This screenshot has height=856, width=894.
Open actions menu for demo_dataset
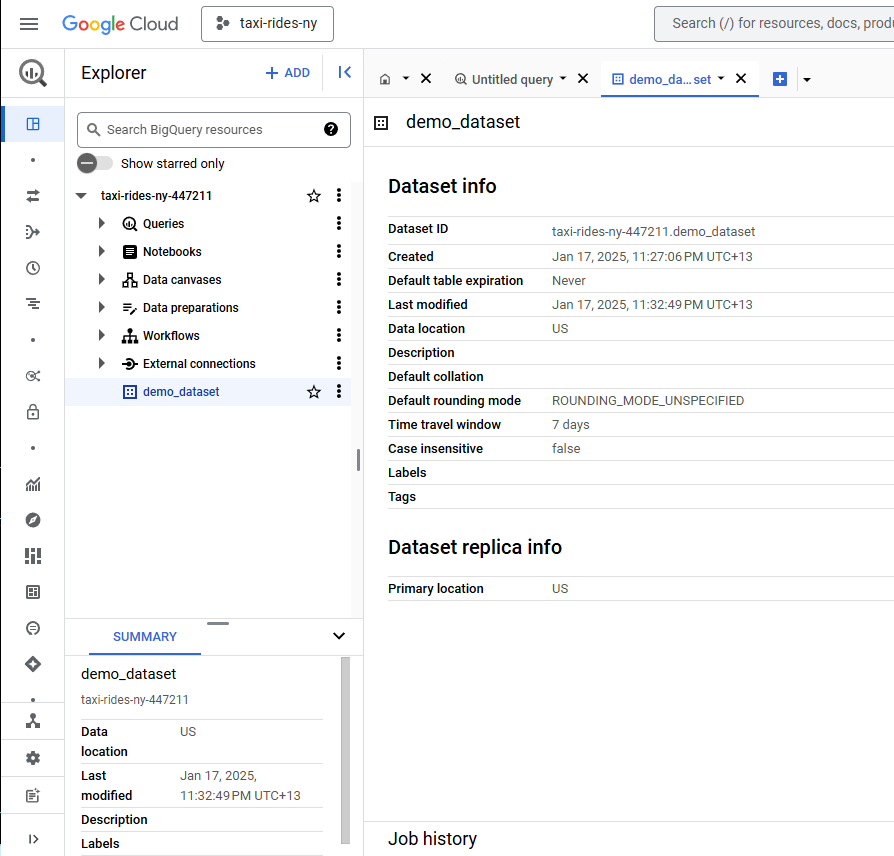tap(339, 391)
